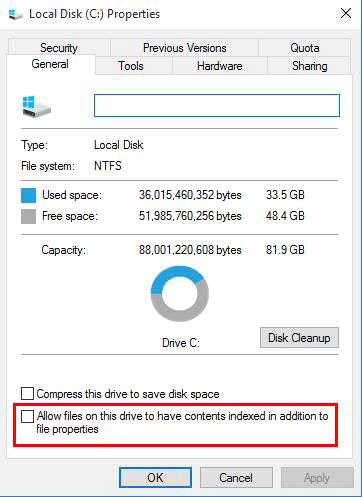Open the Hardware tab

[220, 66]
